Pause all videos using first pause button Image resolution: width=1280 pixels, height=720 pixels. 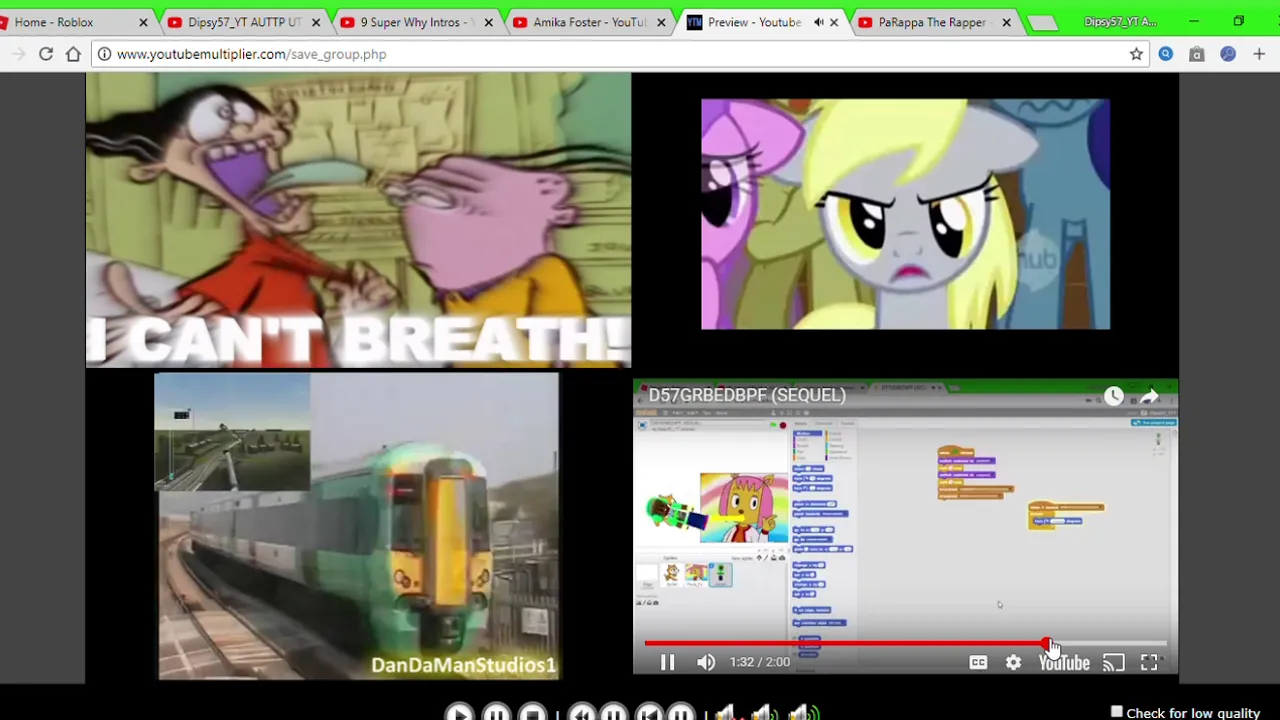[495, 712]
